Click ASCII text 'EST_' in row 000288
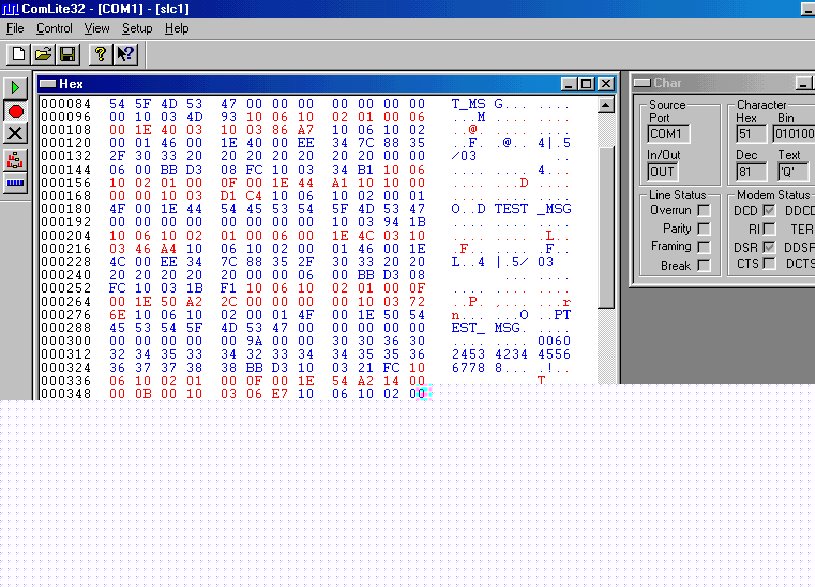The width and height of the screenshot is (815, 587). tap(468, 328)
